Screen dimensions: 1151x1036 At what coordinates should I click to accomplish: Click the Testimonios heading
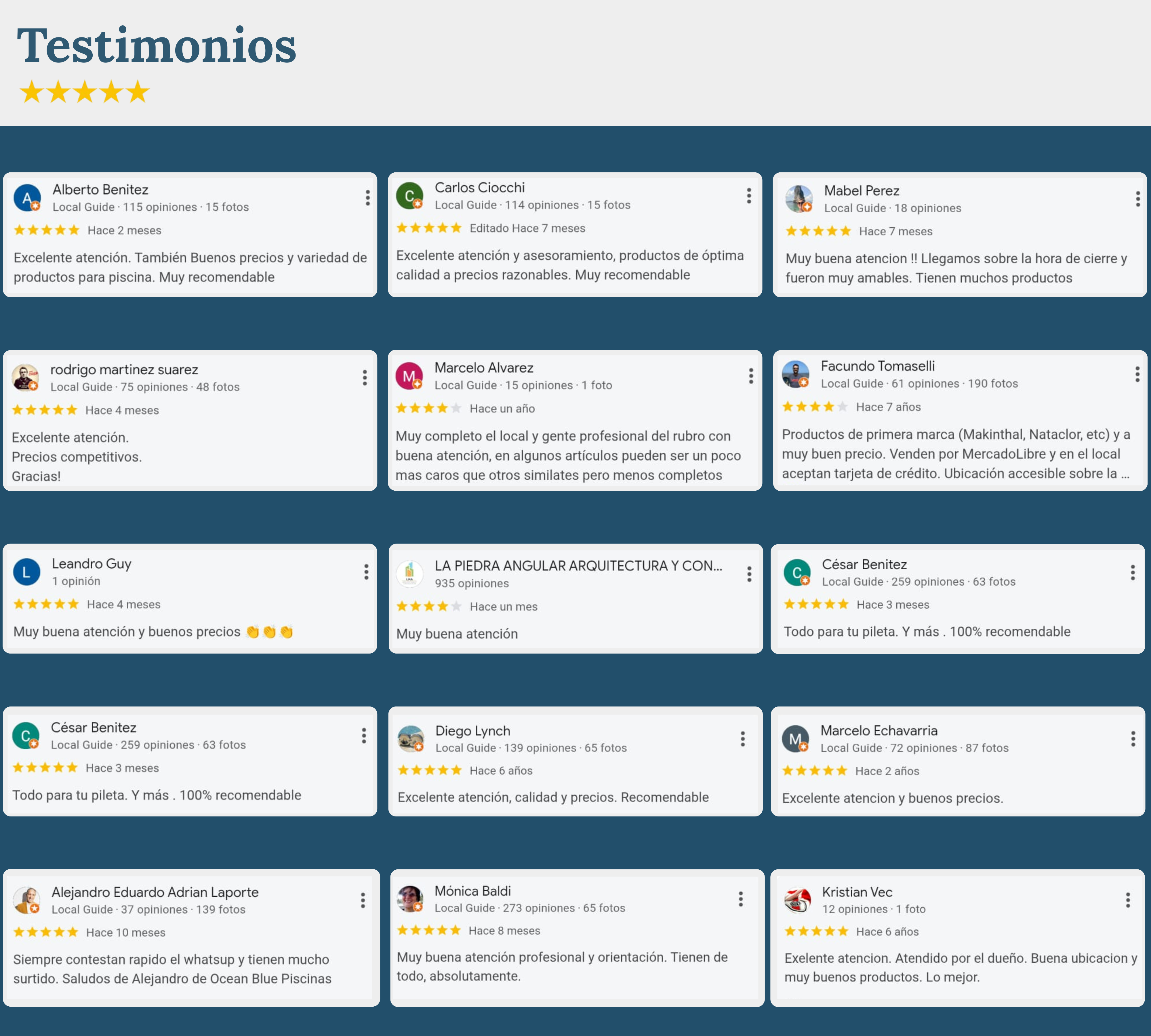[x=157, y=45]
